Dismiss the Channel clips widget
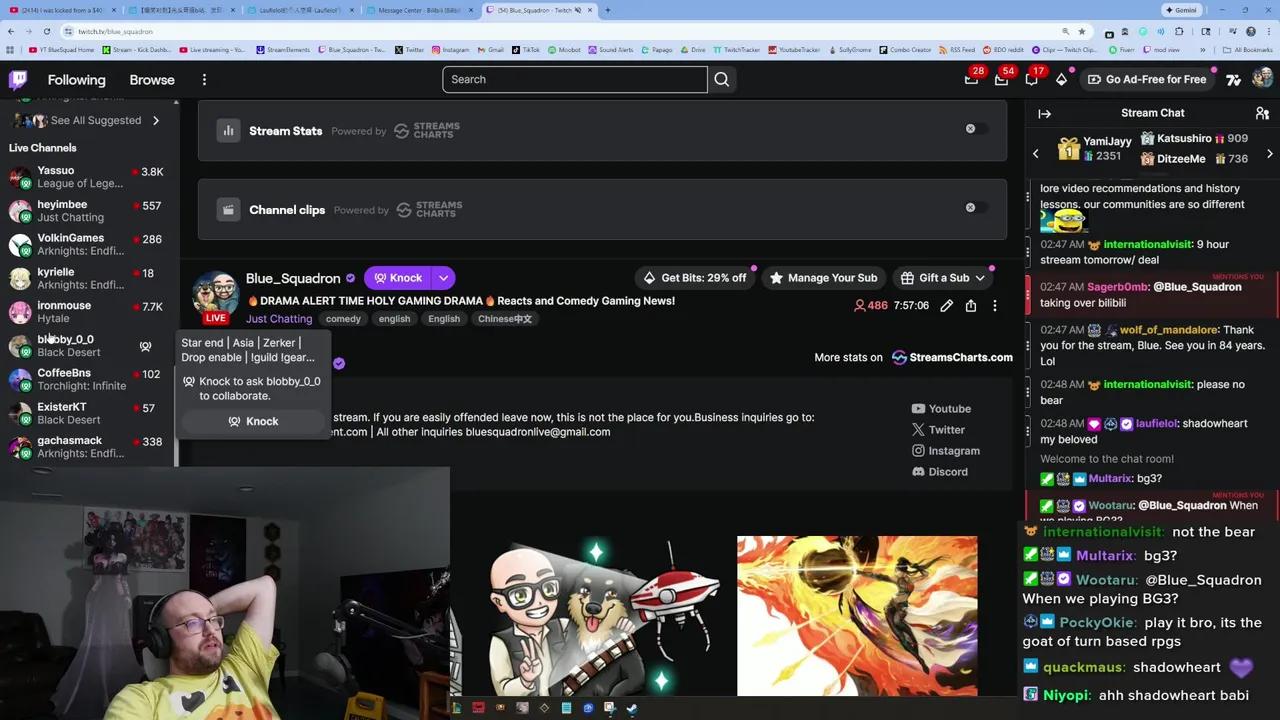1280x720 pixels. [970, 207]
